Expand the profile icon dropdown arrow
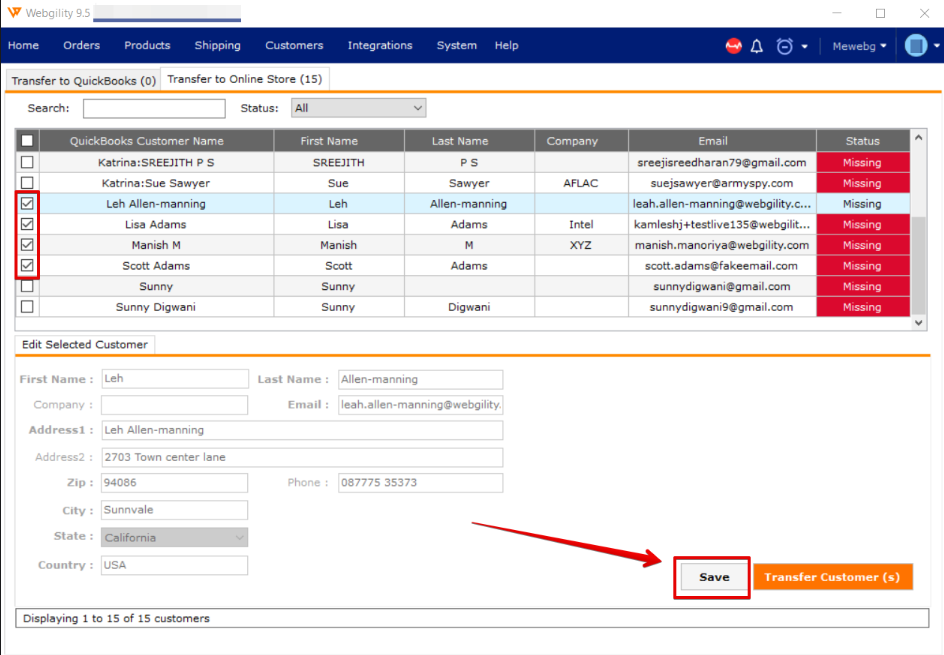This screenshot has height=655, width=944. [937, 46]
